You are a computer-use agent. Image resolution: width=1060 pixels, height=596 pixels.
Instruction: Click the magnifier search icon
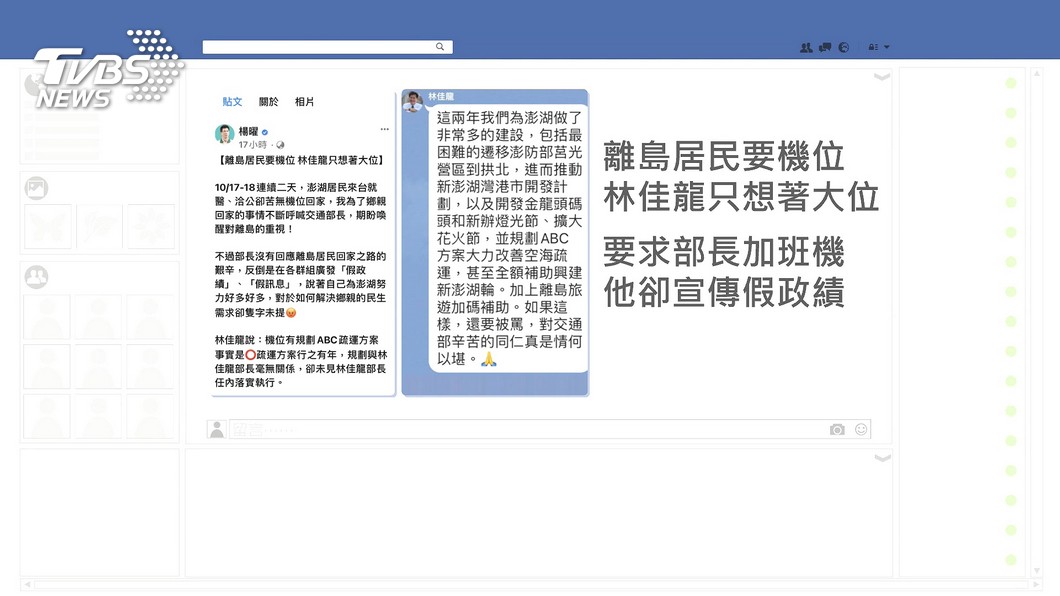coord(439,47)
